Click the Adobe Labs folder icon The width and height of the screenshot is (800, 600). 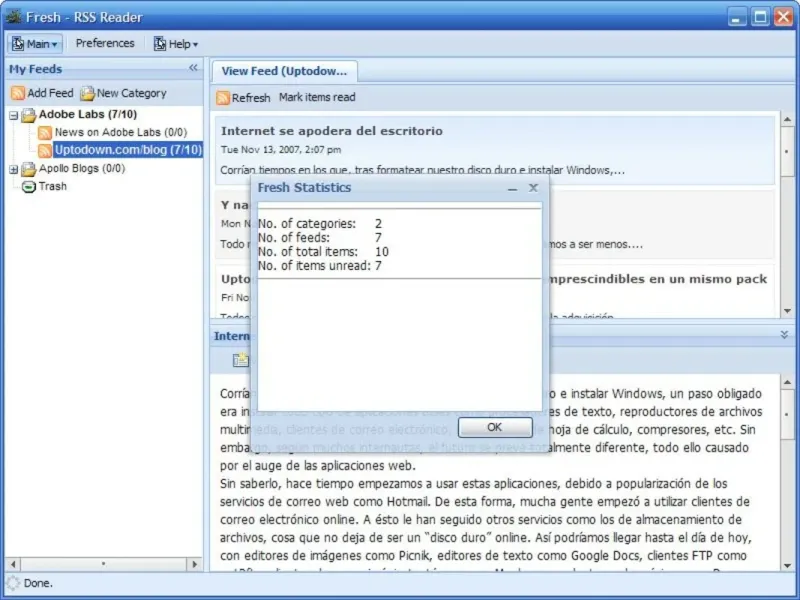tap(29, 115)
